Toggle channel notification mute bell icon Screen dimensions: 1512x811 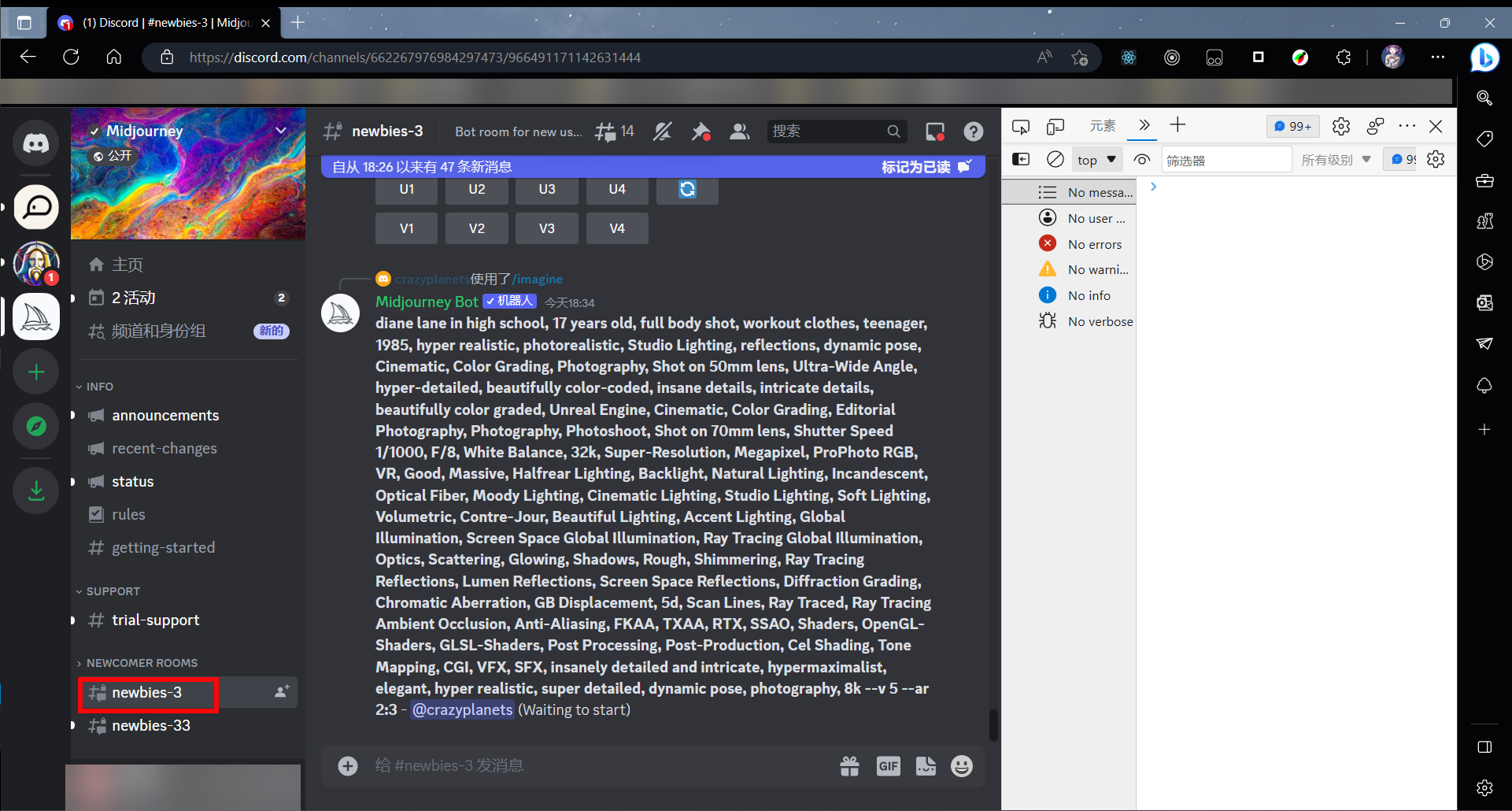pos(662,131)
